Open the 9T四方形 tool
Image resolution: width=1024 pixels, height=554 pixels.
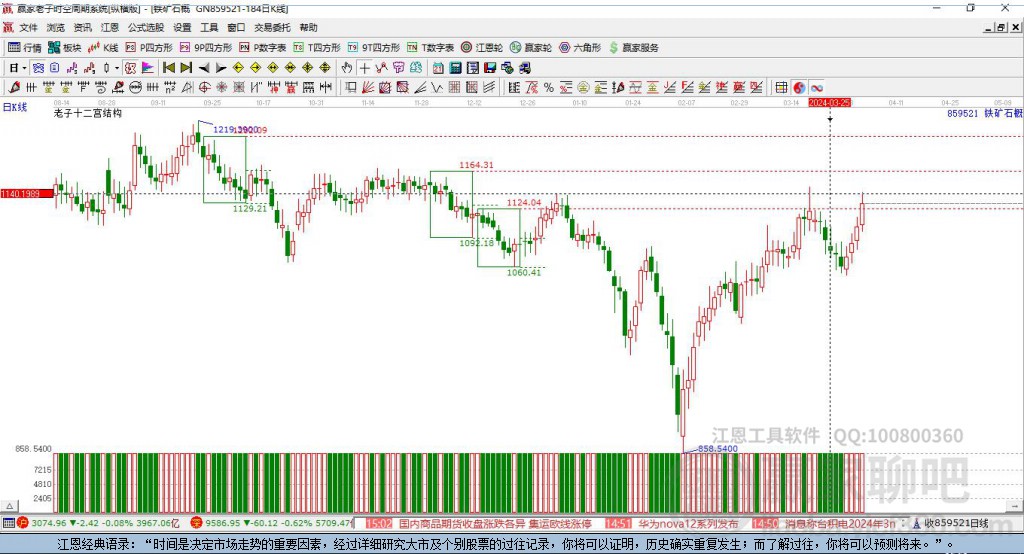(x=374, y=48)
